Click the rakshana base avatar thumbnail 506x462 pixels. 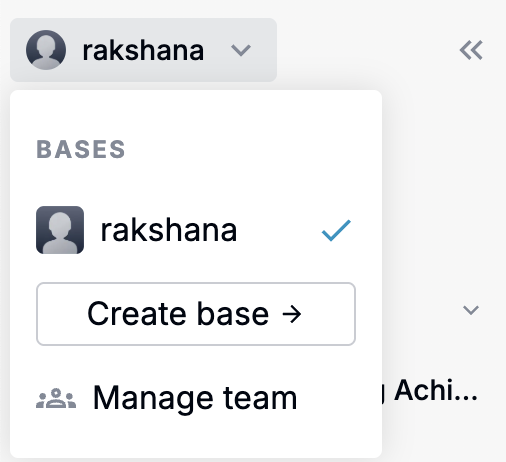[60, 230]
